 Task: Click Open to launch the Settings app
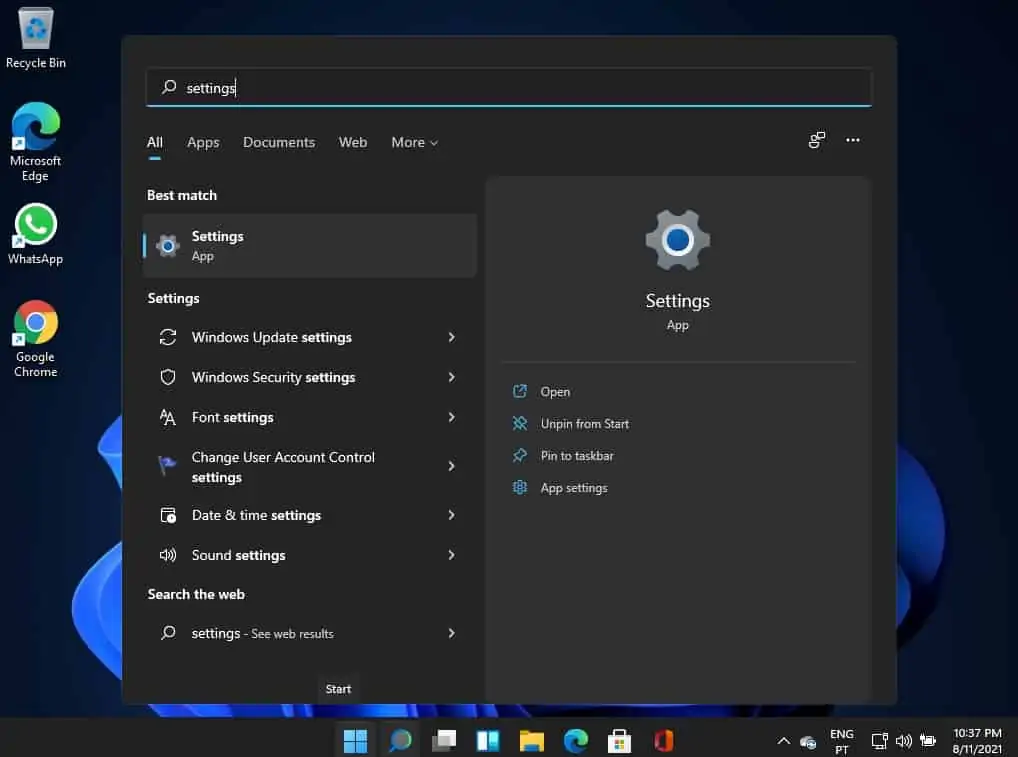(555, 391)
